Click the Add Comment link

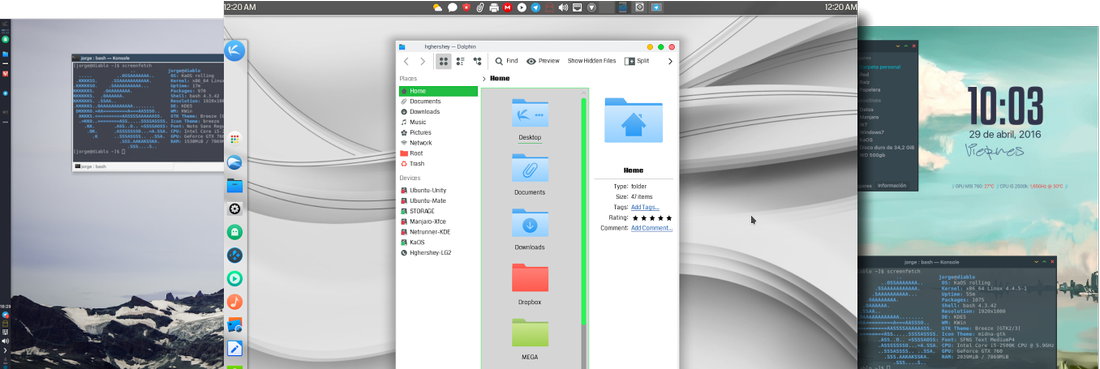coord(652,228)
